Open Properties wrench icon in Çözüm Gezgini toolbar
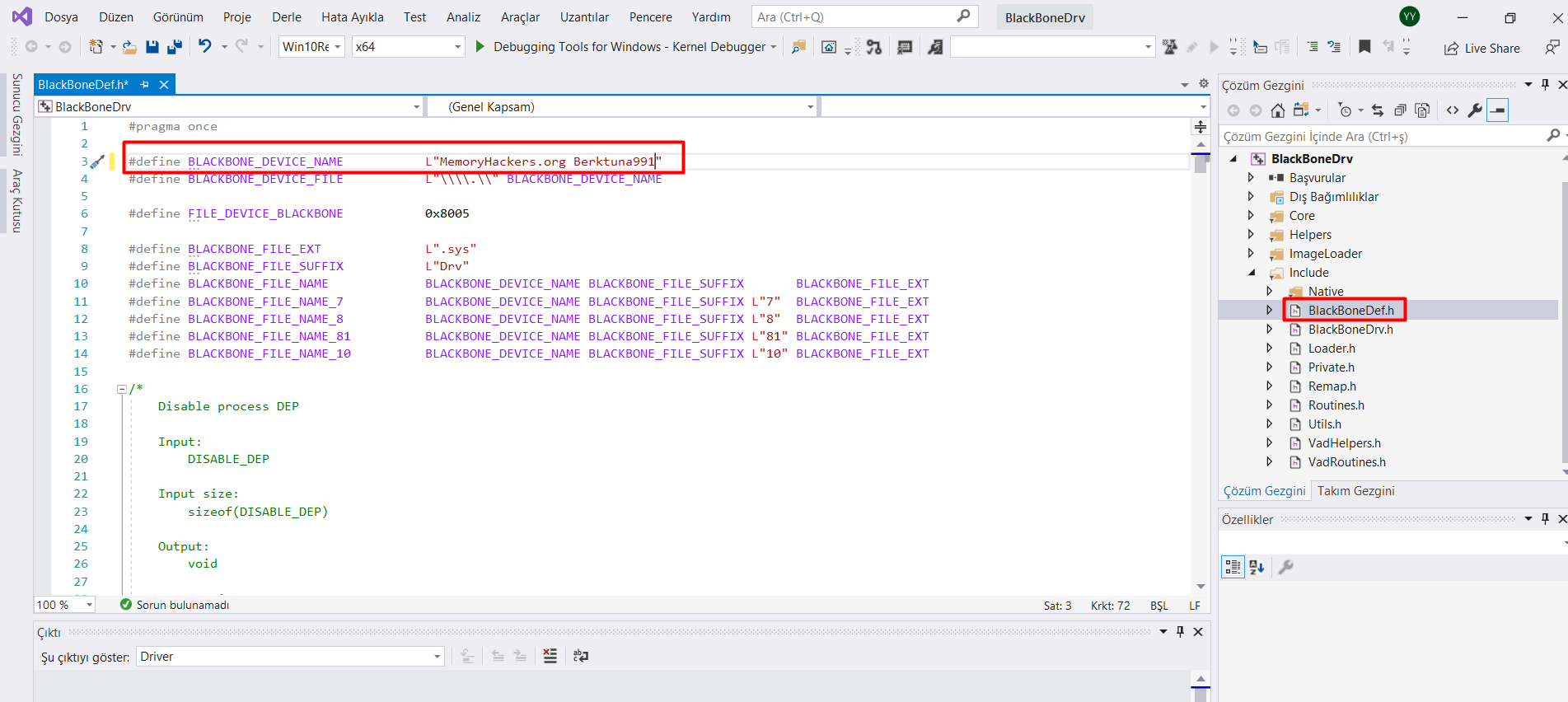The image size is (1568, 702). coord(1475,110)
